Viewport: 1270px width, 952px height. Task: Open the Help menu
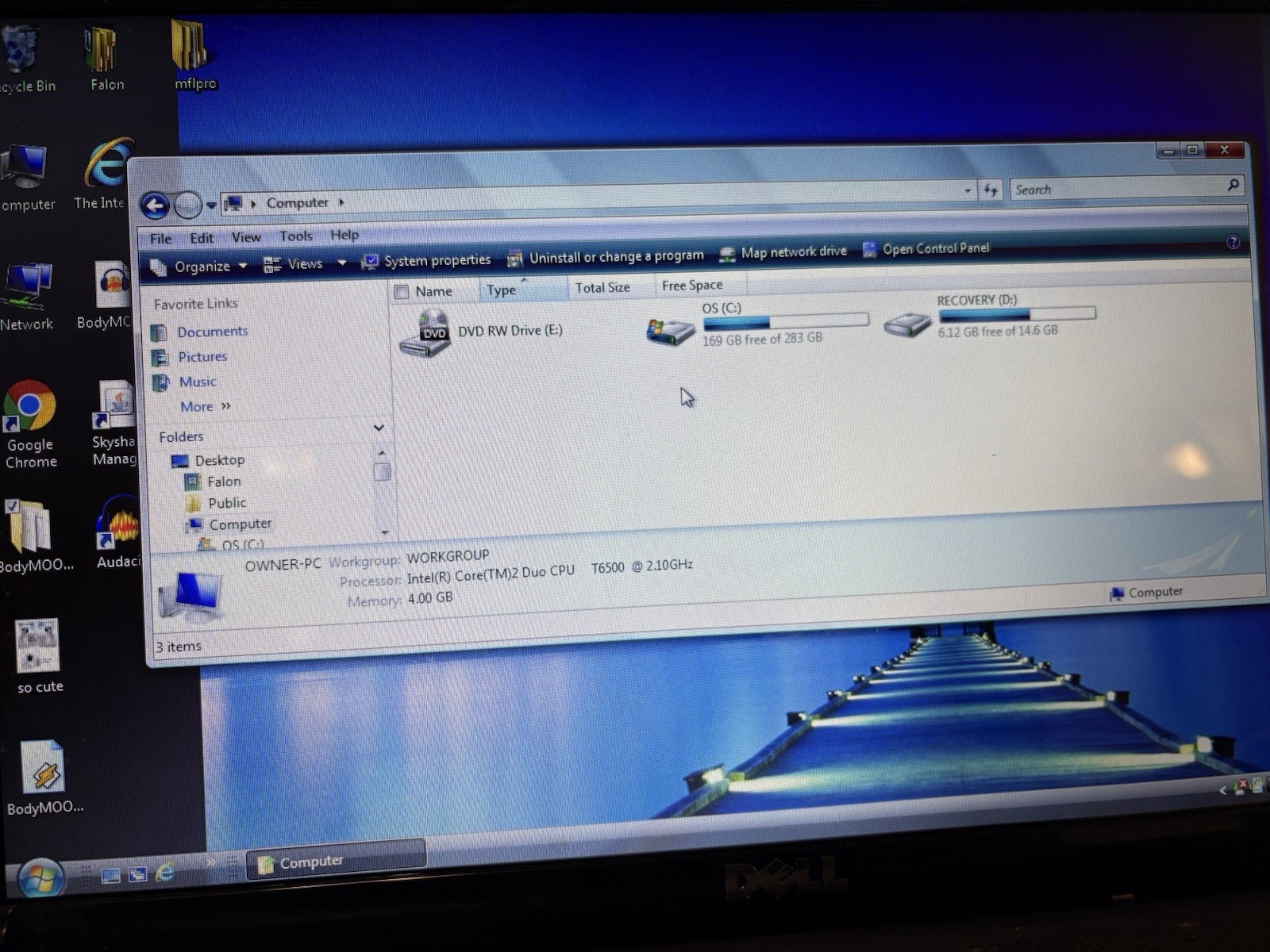(344, 235)
